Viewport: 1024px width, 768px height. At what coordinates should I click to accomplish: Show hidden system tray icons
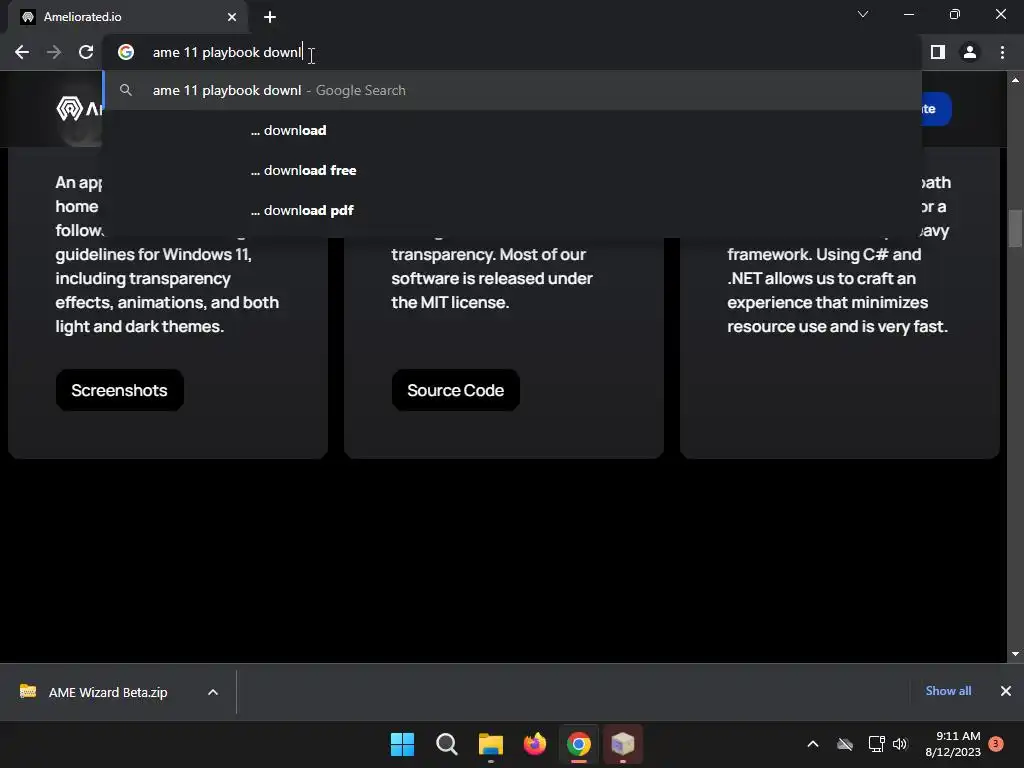pos(813,744)
